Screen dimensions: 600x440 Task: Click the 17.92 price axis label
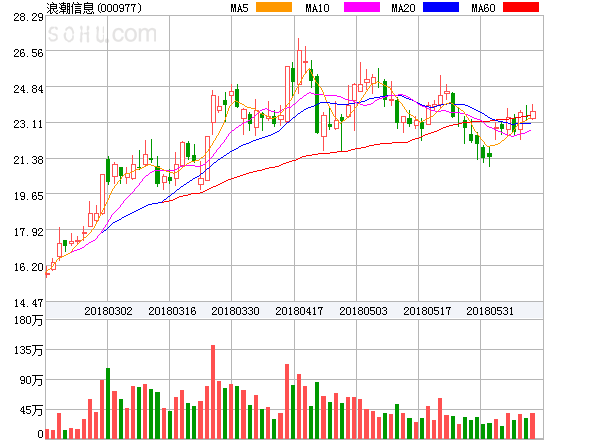[x=28, y=232]
